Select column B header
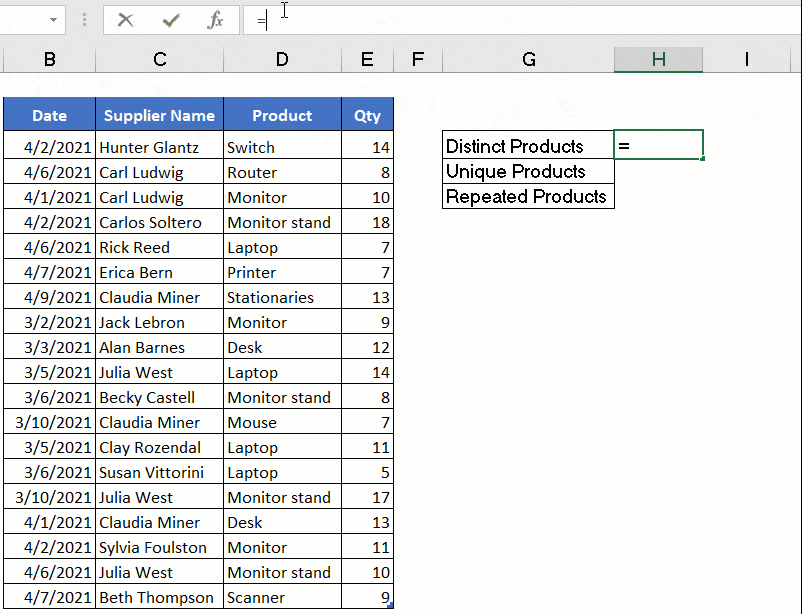 click(x=49, y=60)
